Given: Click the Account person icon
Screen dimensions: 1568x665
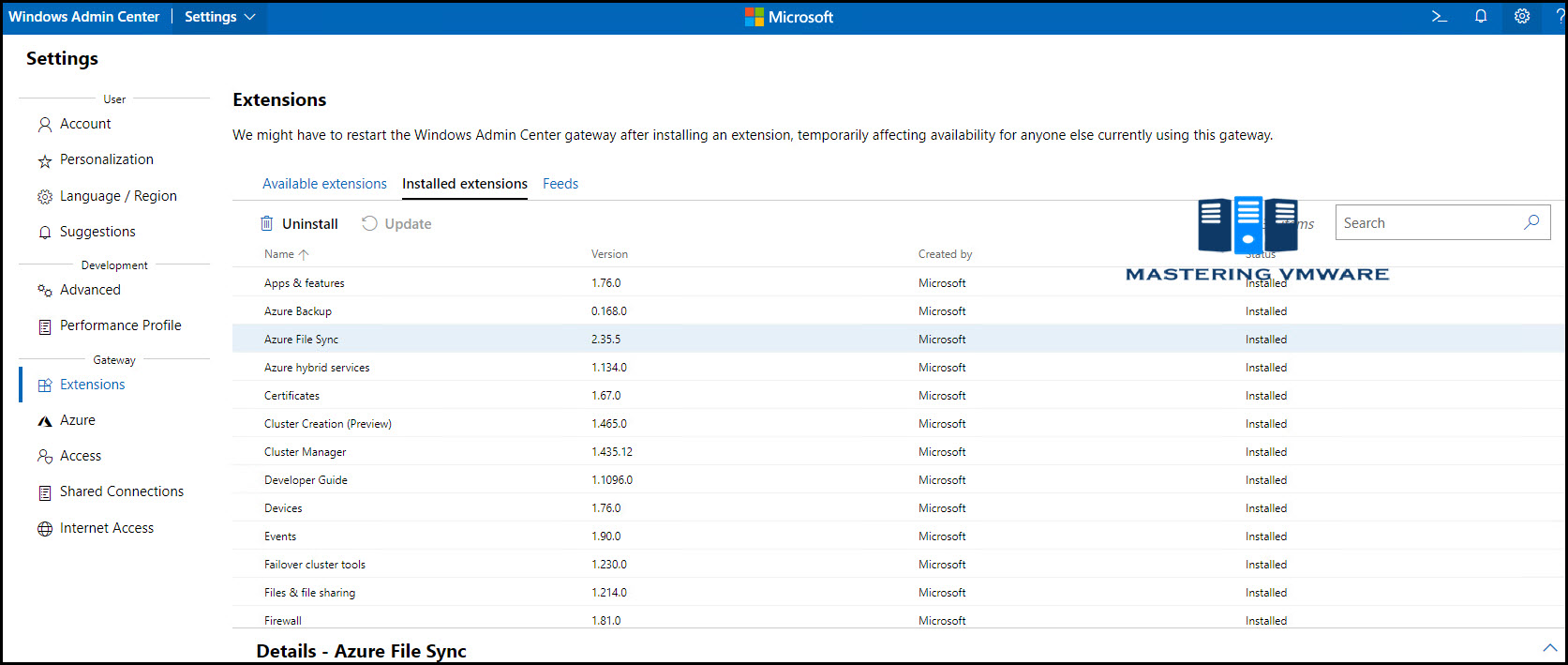Looking at the screenshot, I should pyautogui.click(x=44, y=125).
